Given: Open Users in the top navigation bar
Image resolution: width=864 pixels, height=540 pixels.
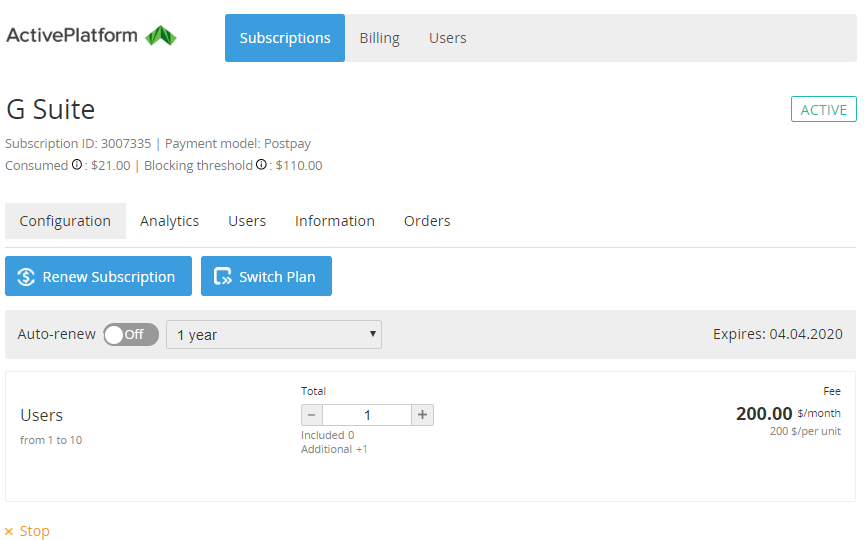Looking at the screenshot, I should (x=447, y=38).
